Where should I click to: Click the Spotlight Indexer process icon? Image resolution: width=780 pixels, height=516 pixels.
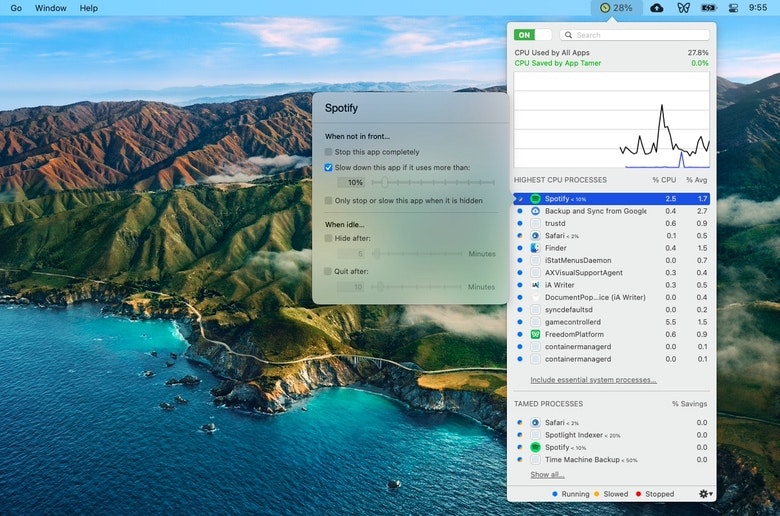click(535, 435)
